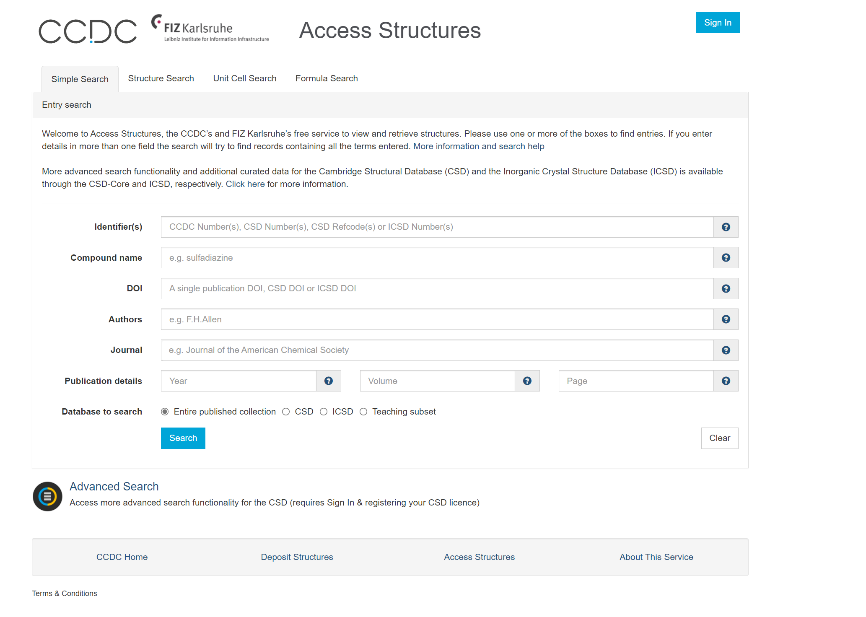
Task: Show help for the Journal field
Action: (726, 351)
